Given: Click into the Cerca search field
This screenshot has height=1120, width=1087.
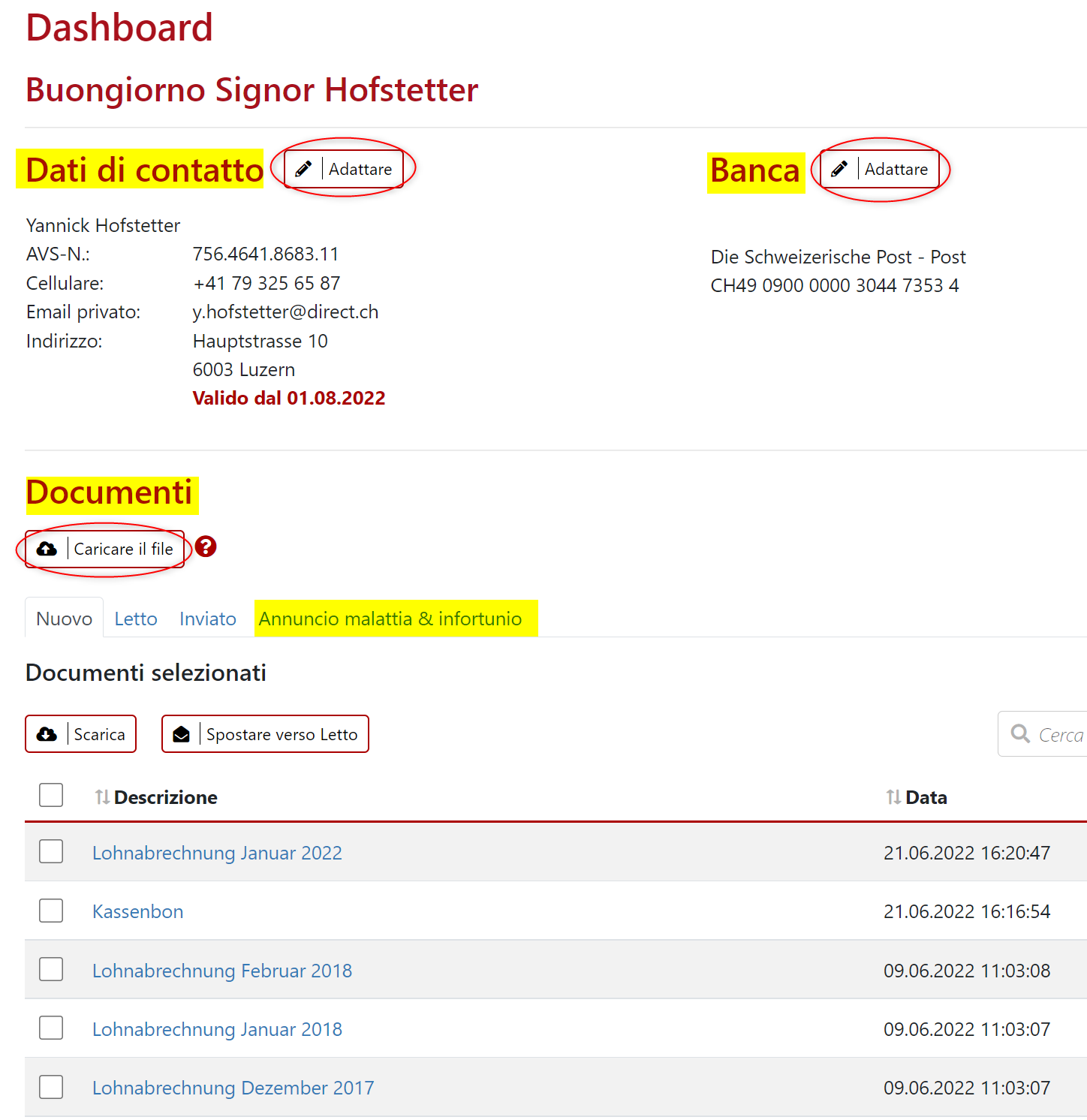Looking at the screenshot, I should (1060, 735).
